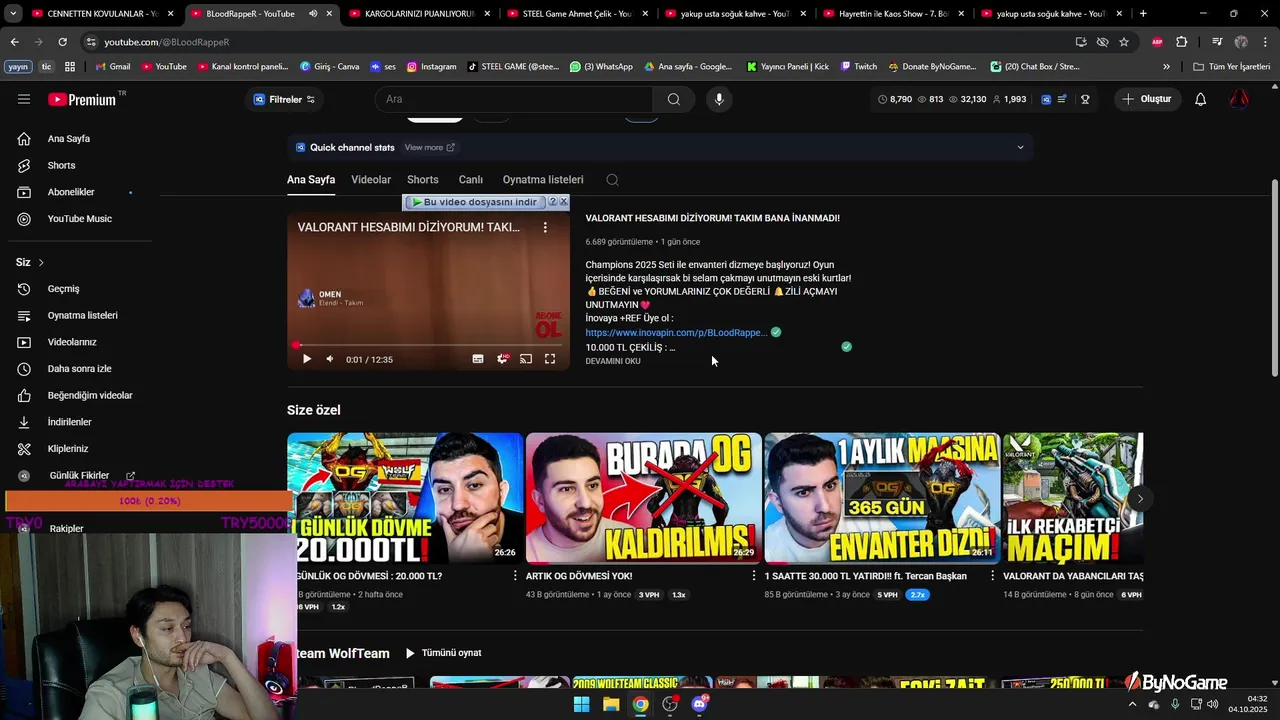Open the Filtreler filter menu
1280x720 pixels.
coord(284,99)
